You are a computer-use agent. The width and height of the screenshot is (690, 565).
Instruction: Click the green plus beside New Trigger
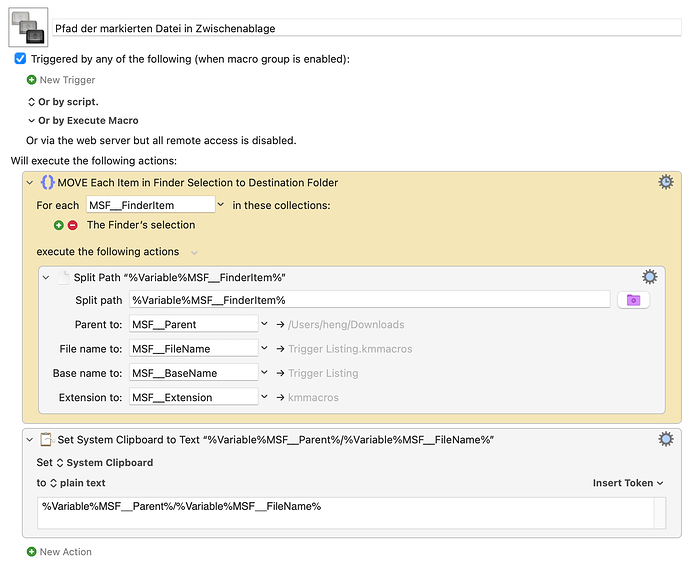coord(31,80)
